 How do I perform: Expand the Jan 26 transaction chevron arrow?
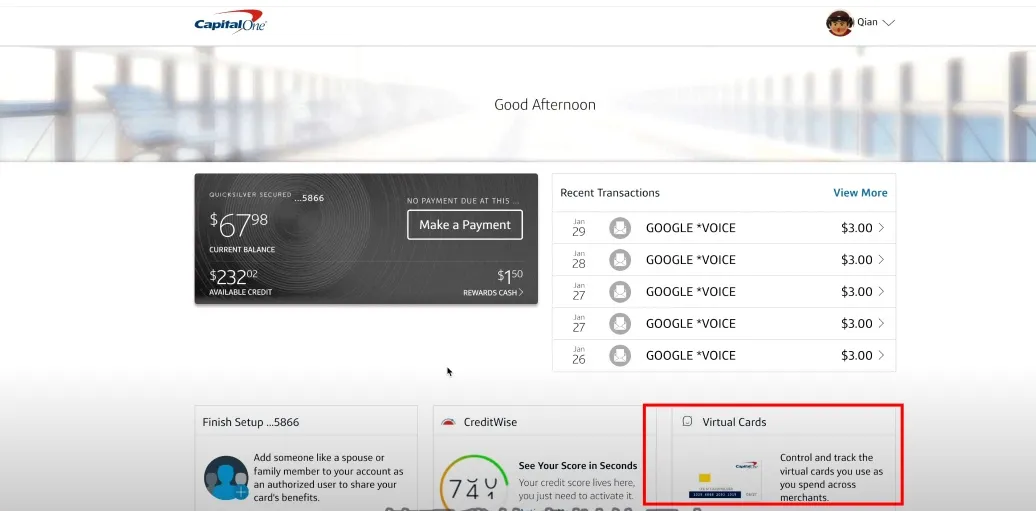[x=881, y=355]
